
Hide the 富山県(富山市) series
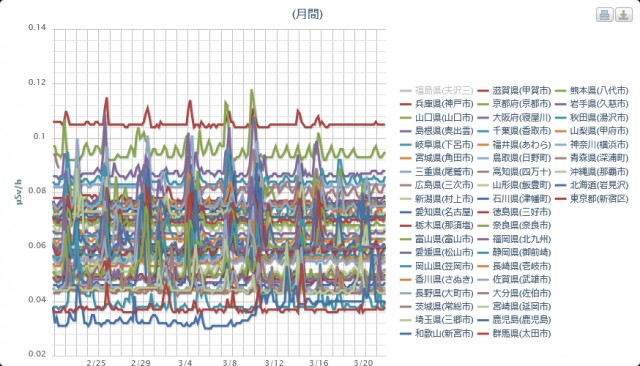pos(436,239)
